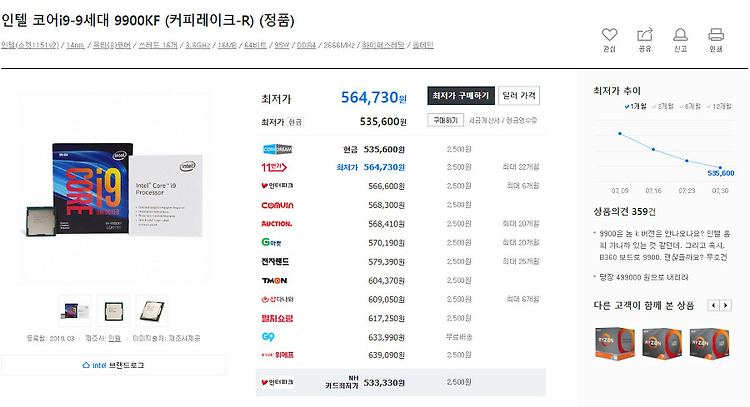
Task: Open the 95W spec link
Action: tap(282, 45)
